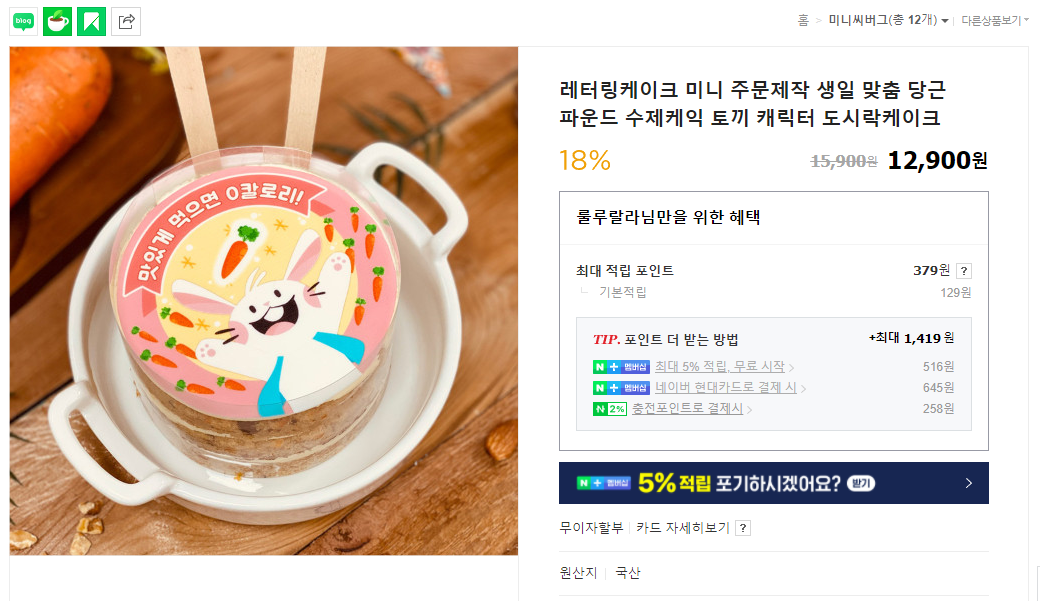This screenshot has width=1040, height=601.
Task: Open 네이버 현대카드로 결제 시 link
Action: [x=726, y=388]
